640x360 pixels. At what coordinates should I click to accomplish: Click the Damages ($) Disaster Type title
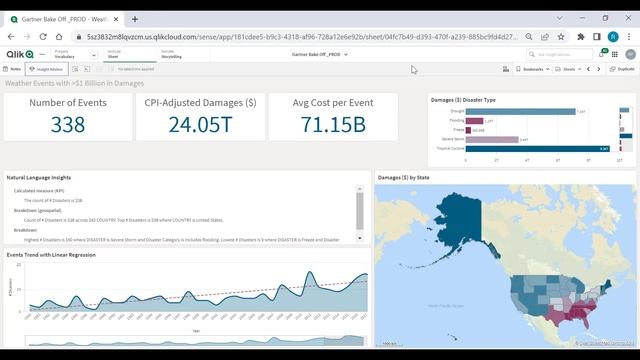[463, 100]
